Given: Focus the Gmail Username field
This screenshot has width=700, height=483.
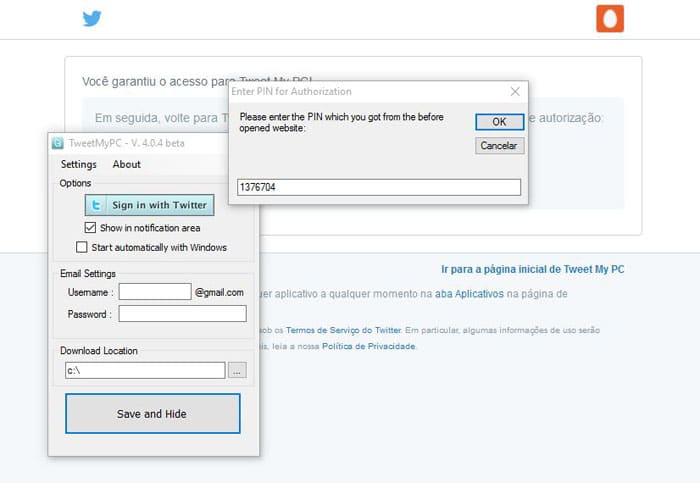Looking at the screenshot, I should click(x=155, y=292).
